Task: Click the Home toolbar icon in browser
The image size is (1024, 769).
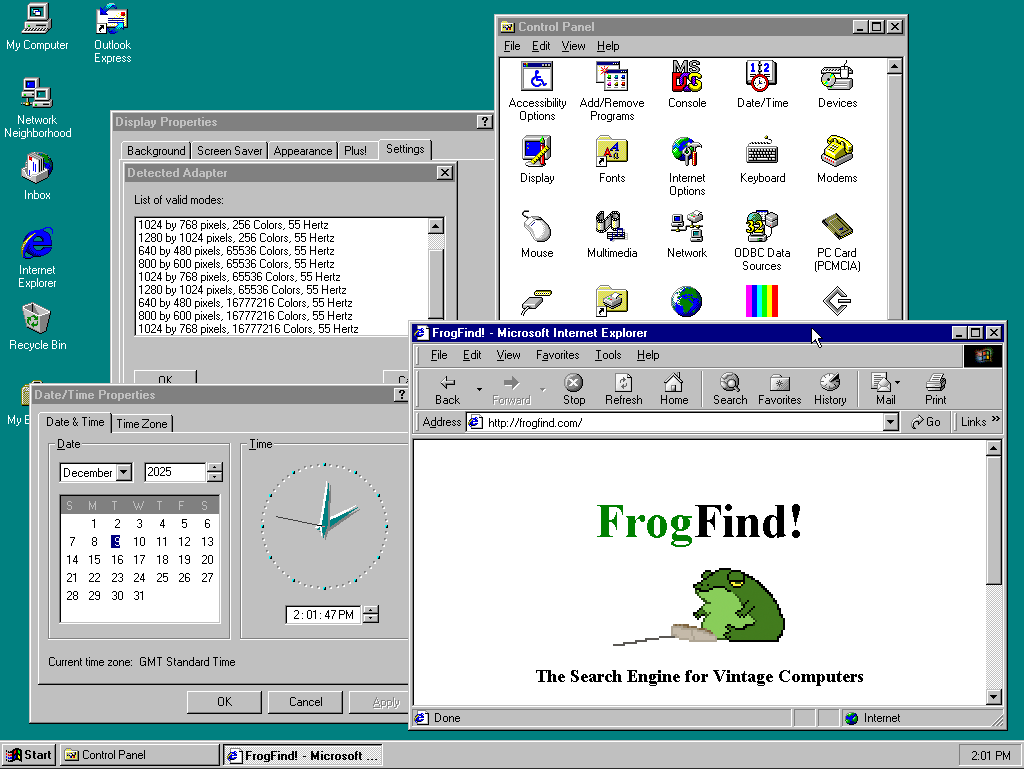Action: pyautogui.click(x=674, y=389)
